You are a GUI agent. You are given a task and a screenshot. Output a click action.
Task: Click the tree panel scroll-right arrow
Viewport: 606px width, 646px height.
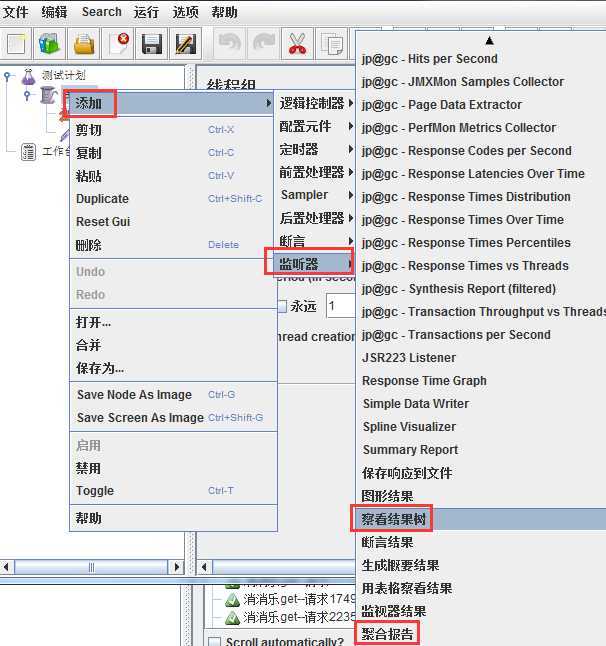point(176,567)
